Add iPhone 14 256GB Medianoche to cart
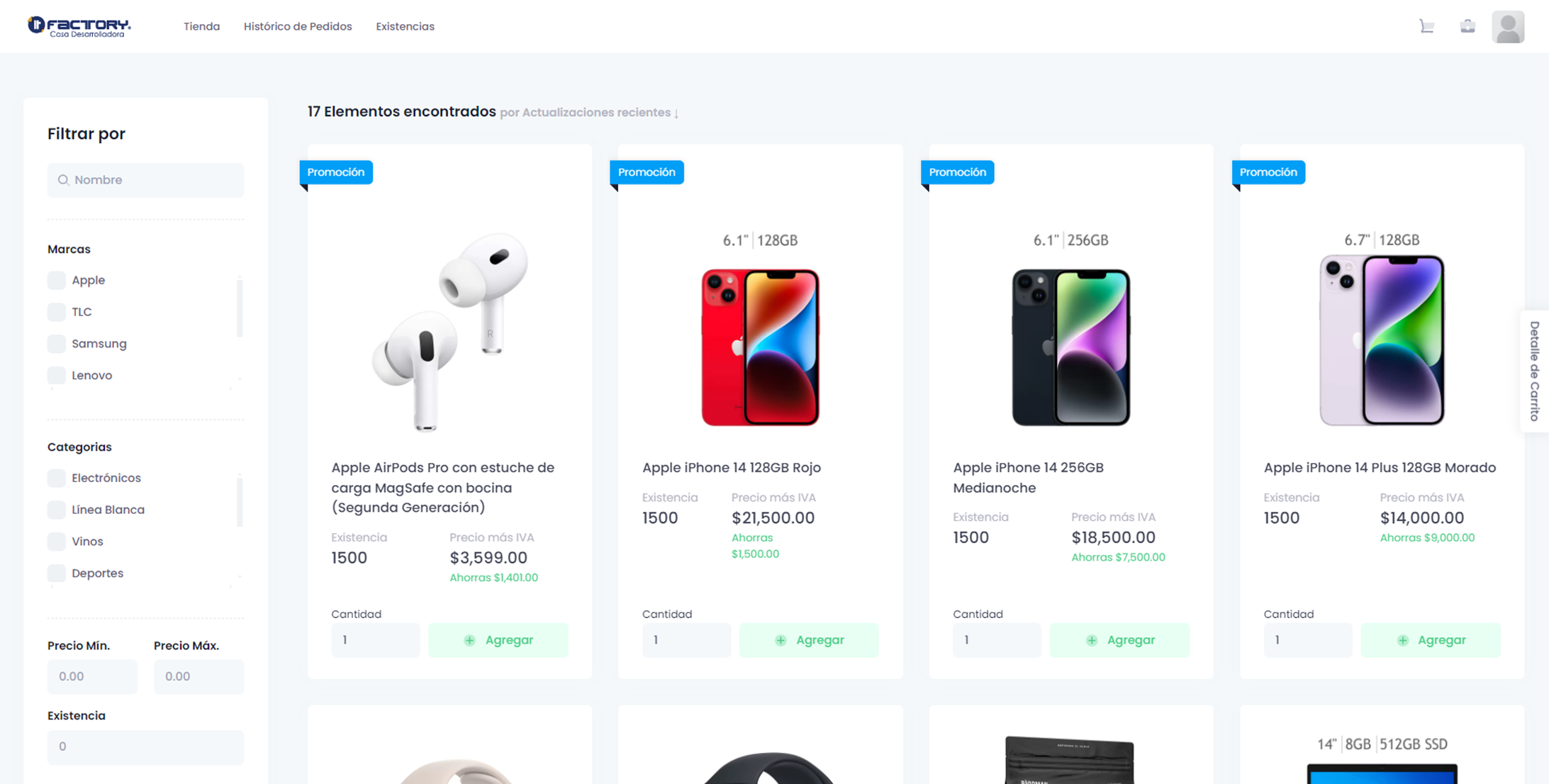The height and width of the screenshot is (784, 1549). pyautogui.click(x=1119, y=640)
